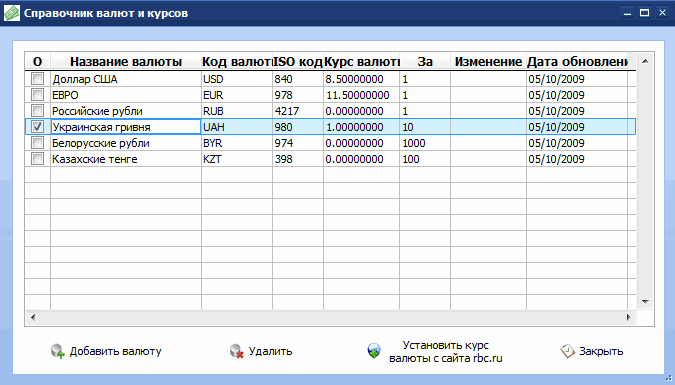This screenshot has width=675, height=385.
Task: Click the KZT code cell
Action: coord(237,159)
